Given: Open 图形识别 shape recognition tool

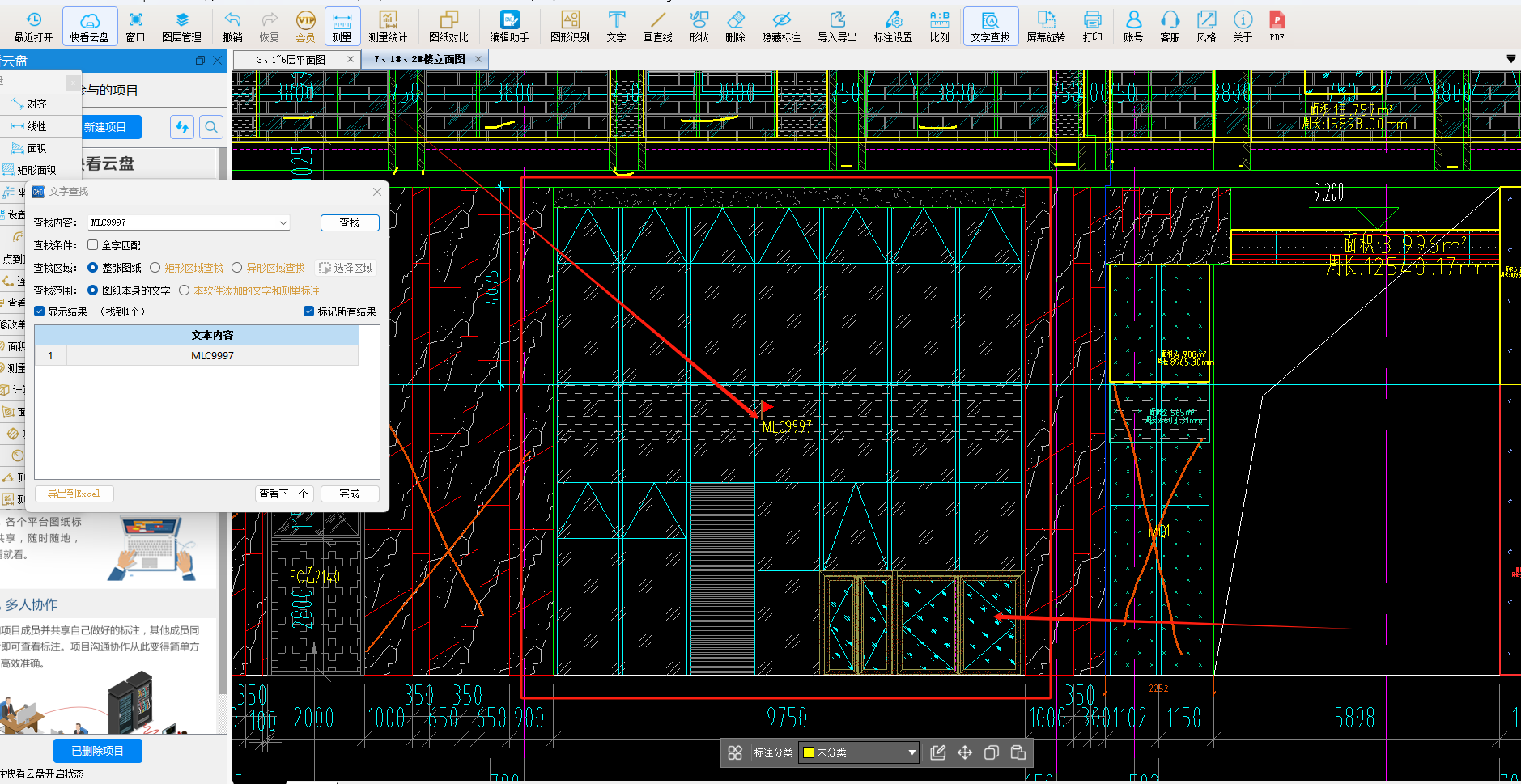Looking at the screenshot, I should pyautogui.click(x=571, y=27).
